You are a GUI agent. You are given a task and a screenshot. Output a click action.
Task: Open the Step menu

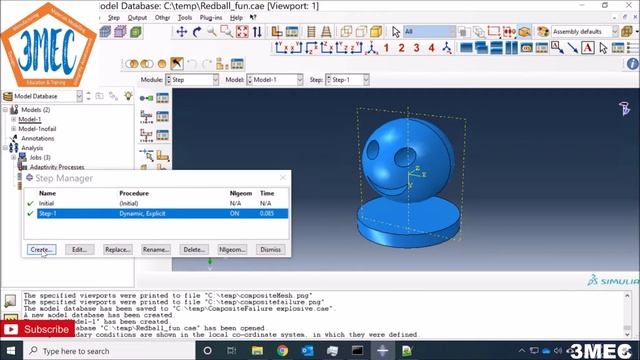(x=114, y=18)
